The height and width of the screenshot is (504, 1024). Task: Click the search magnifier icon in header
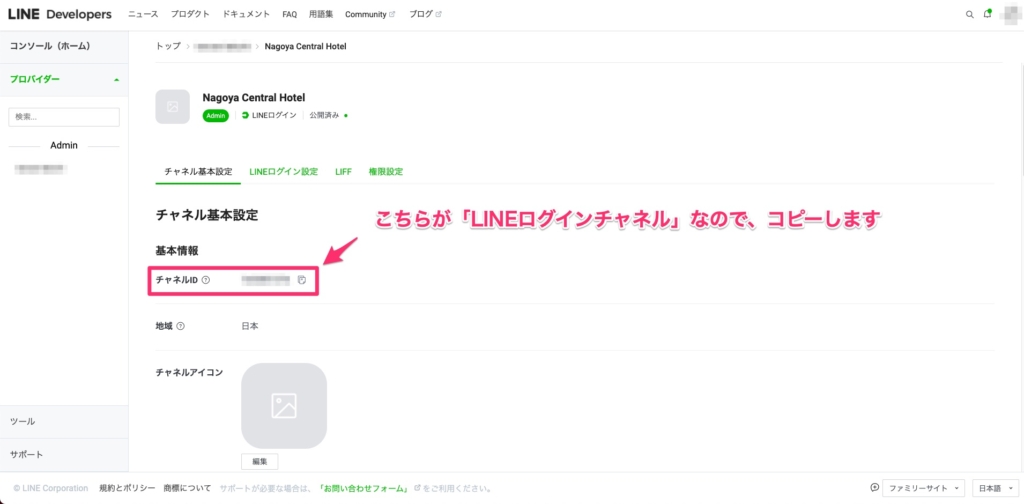click(969, 15)
